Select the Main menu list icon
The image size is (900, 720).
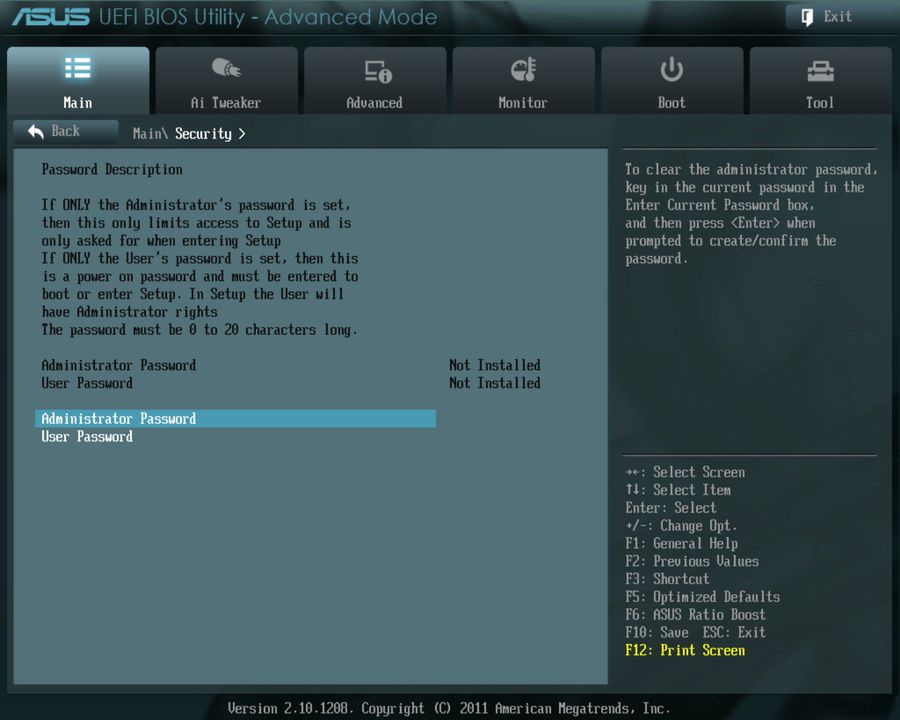pyautogui.click(x=78, y=68)
